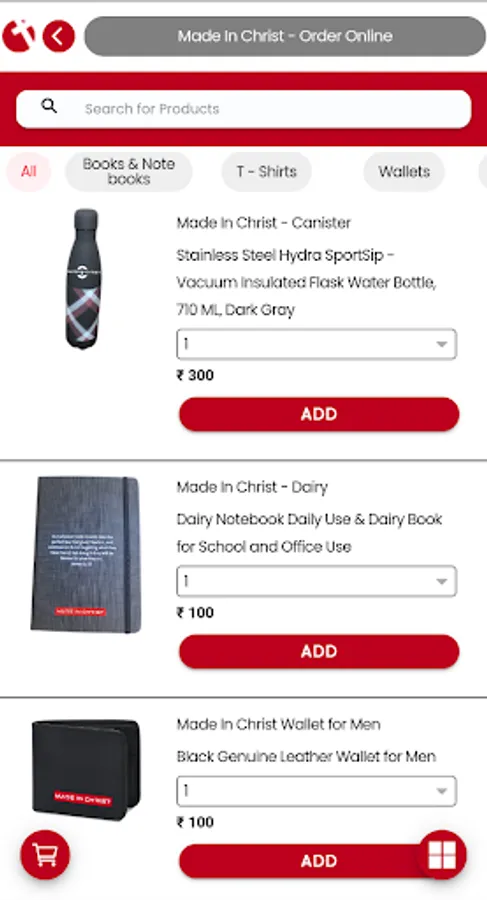This screenshot has height=900, width=487.
Task: Filter by the Wallets category
Action: point(404,172)
